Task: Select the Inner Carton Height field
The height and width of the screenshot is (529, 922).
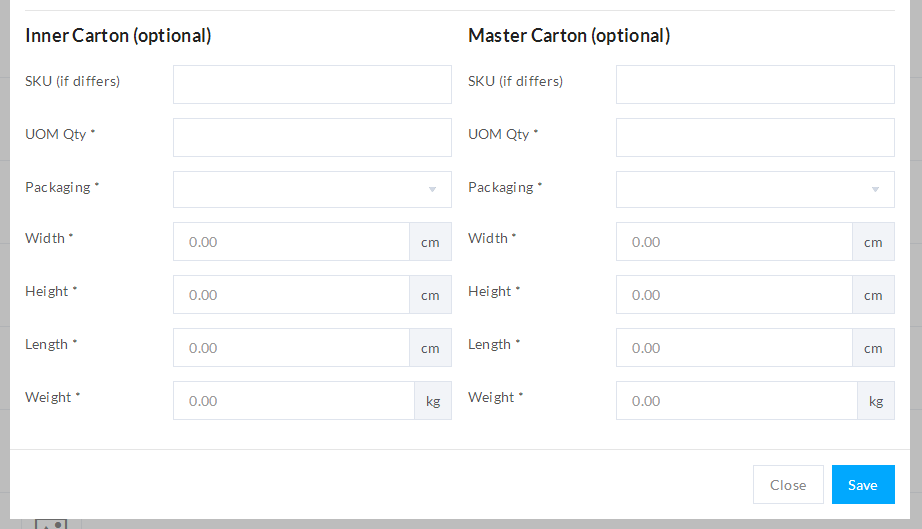Action: 291,295
